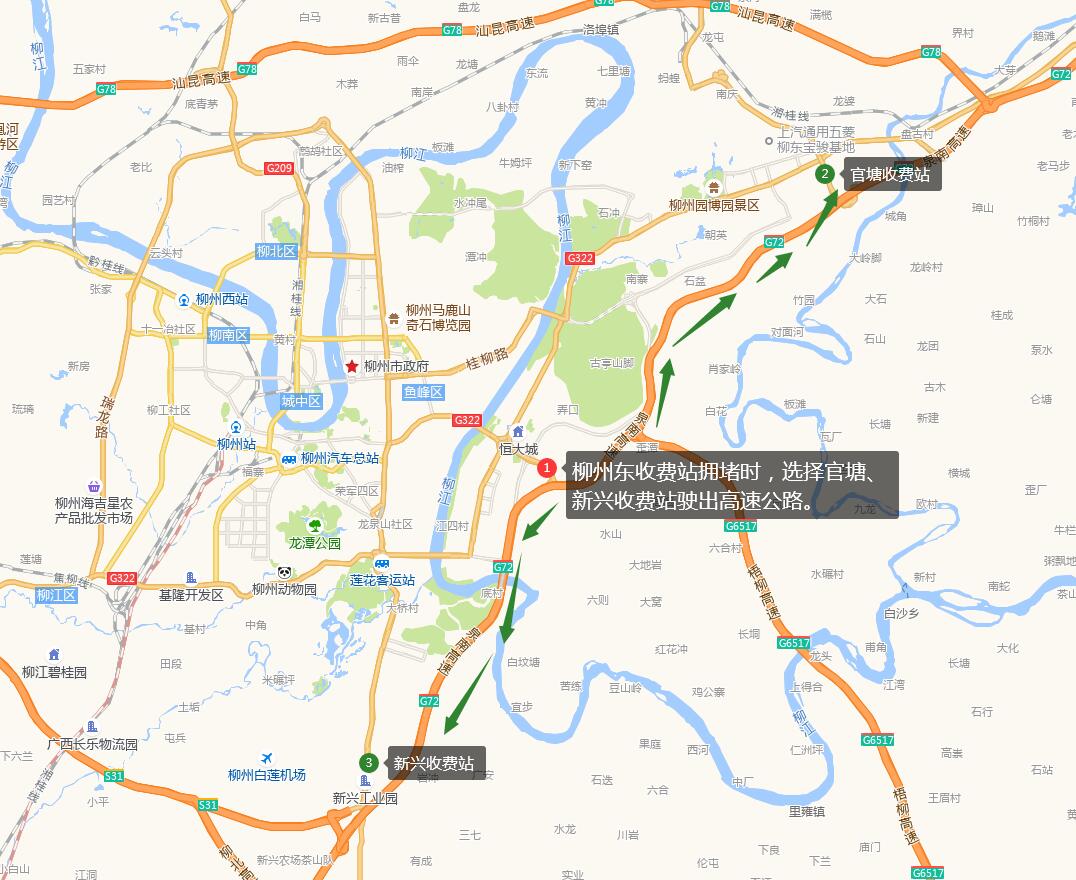Viewport: 1076px width, 880px height.
Task: Select the 柳州园博园景区 icon
Action: (x=714, y=187)
